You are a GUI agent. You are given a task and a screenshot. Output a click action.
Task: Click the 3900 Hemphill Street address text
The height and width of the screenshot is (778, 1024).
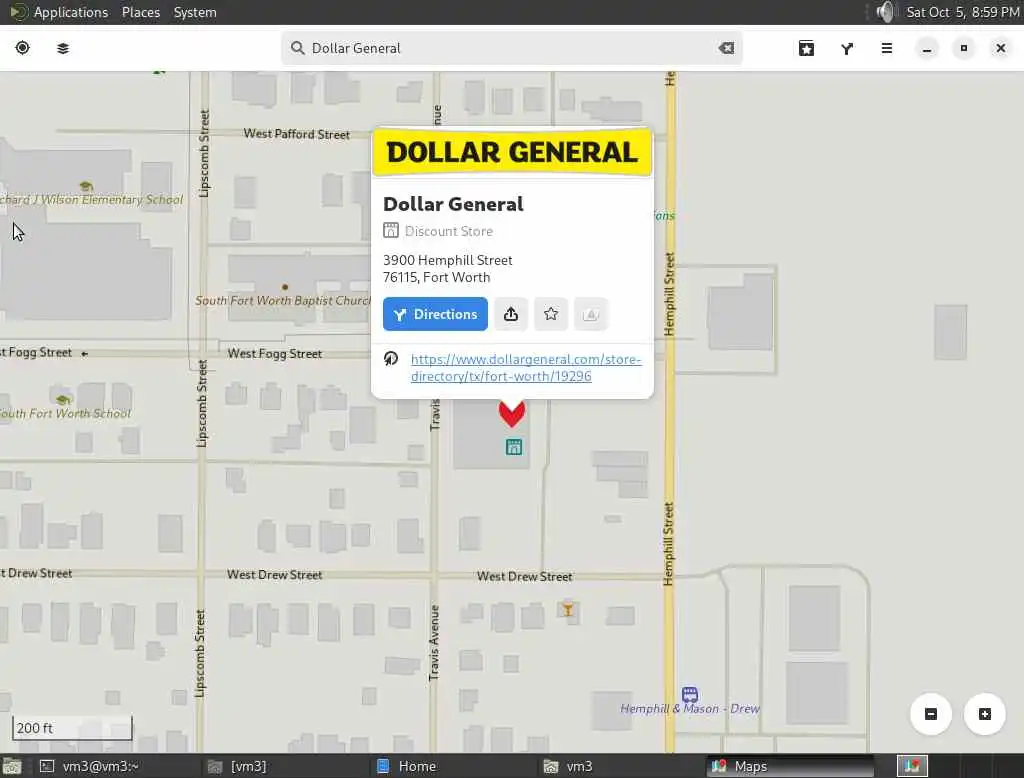coord(447,260)
